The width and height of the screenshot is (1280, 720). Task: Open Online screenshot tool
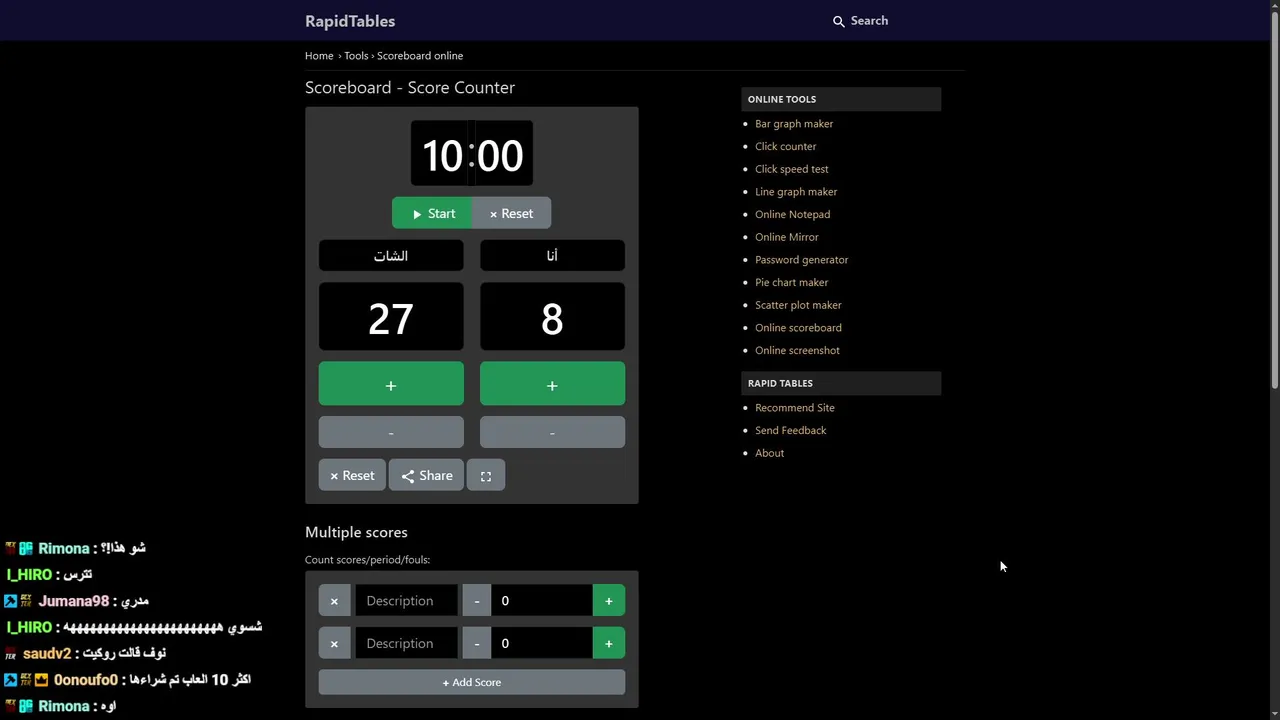click(x=797, y=350)
